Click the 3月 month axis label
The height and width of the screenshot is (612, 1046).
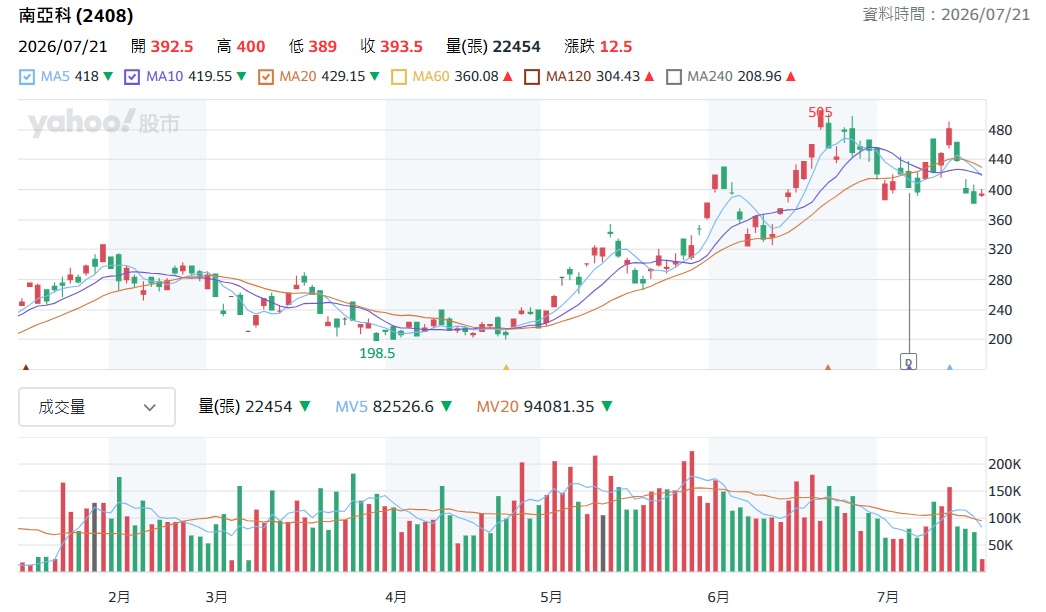coord(216,597)
